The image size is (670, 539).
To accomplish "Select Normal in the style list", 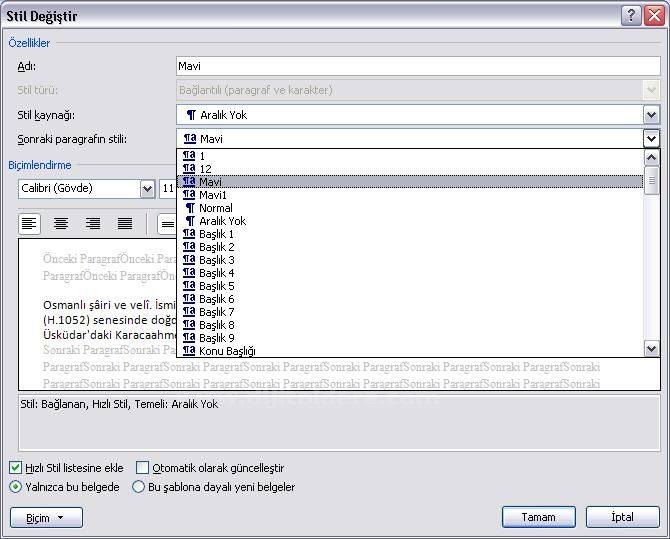I will pyautogui.click(x=410, y=208).
